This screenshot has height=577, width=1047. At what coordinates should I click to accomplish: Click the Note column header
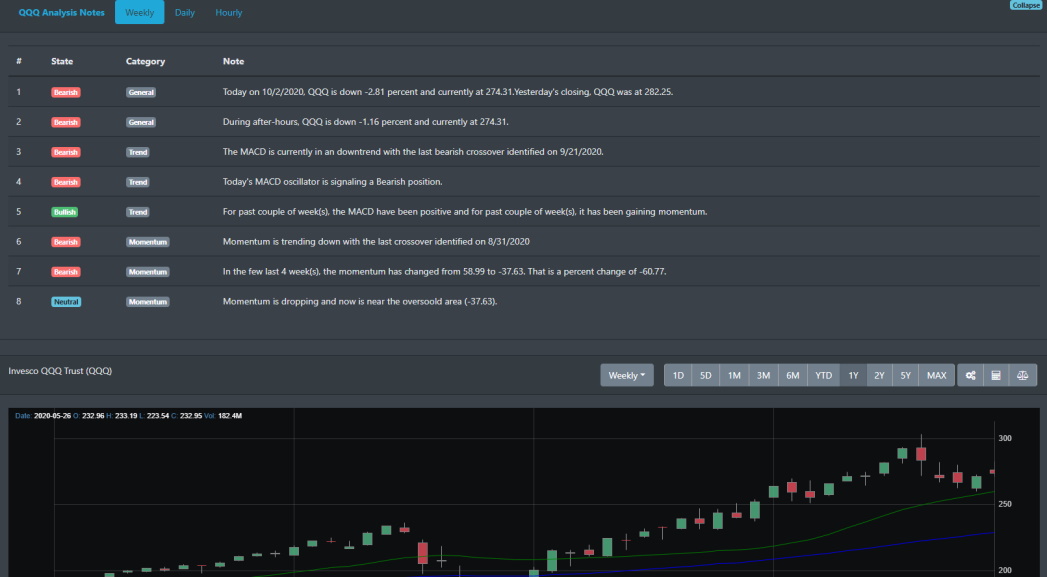click(233, 61)
